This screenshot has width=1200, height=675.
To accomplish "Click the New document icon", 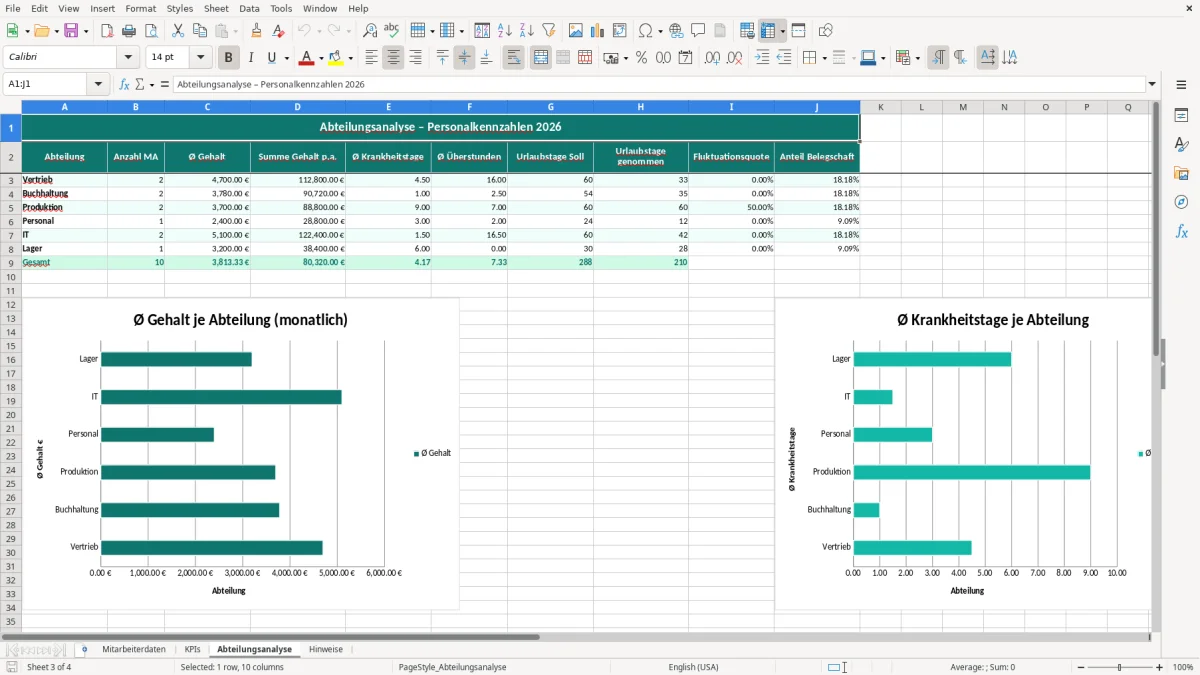I will pyautogui.click(x=12, y=31).
